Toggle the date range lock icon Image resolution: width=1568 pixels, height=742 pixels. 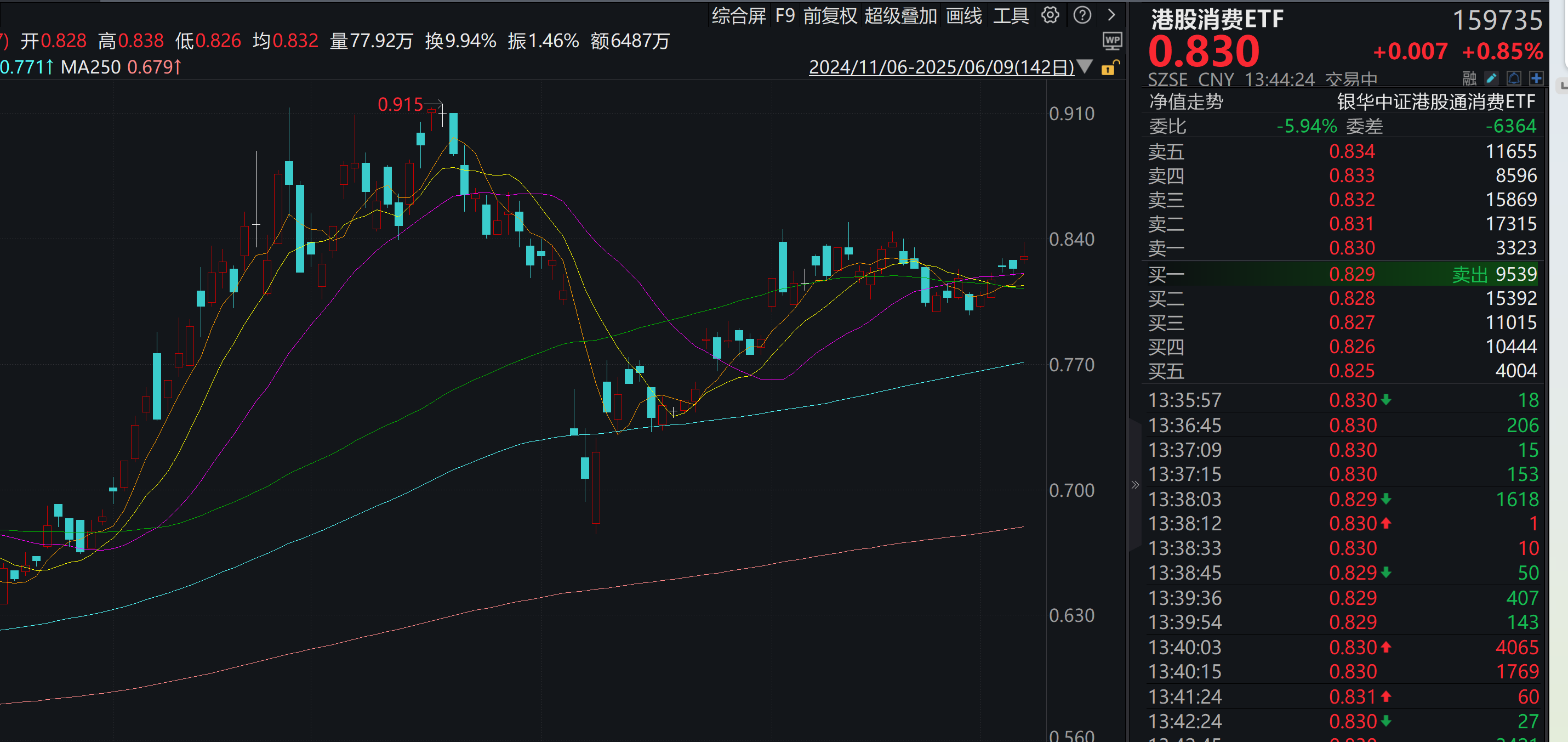(x=1109, y=67)
